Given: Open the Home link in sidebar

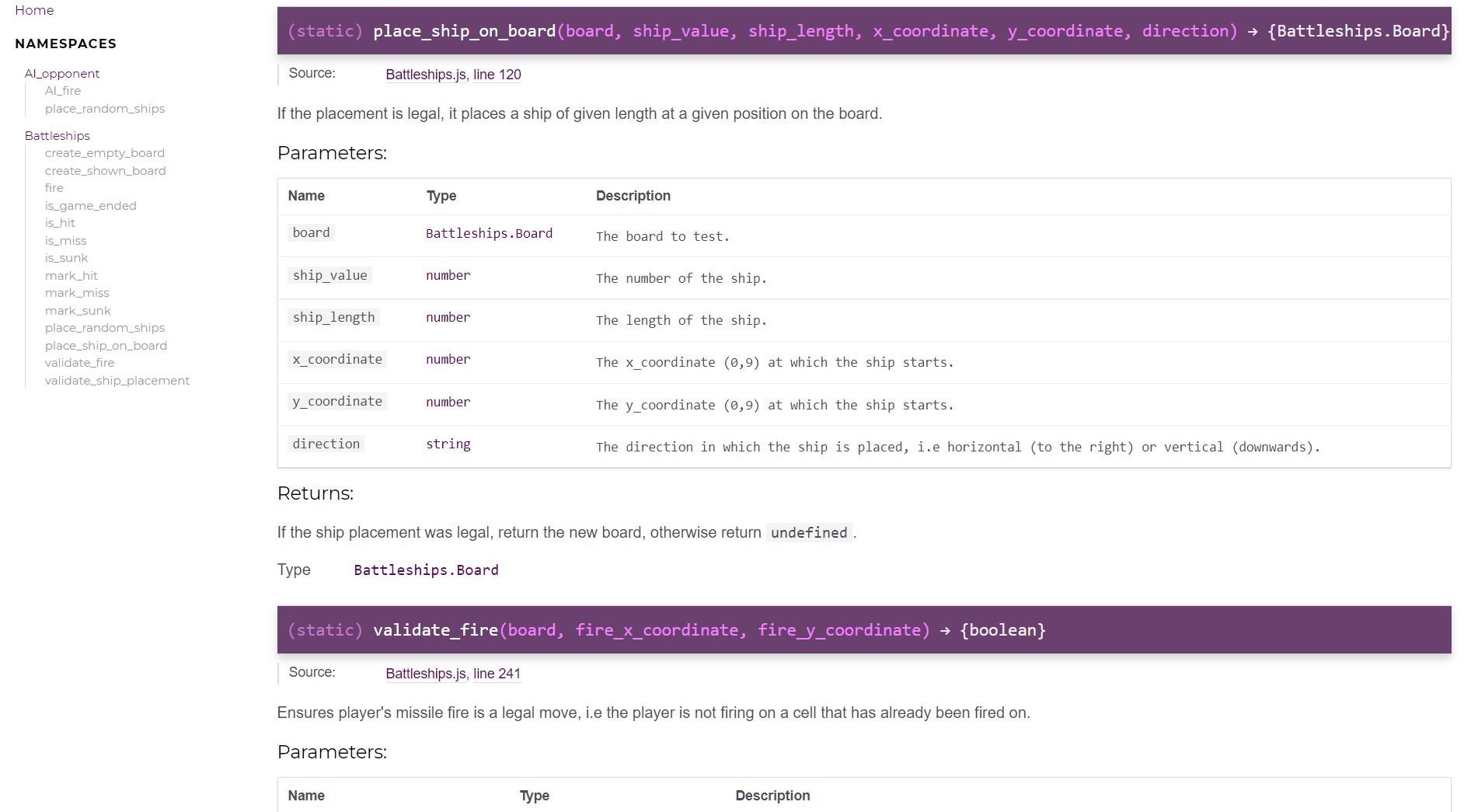Looking at the screenshot, I should [34, 10].
